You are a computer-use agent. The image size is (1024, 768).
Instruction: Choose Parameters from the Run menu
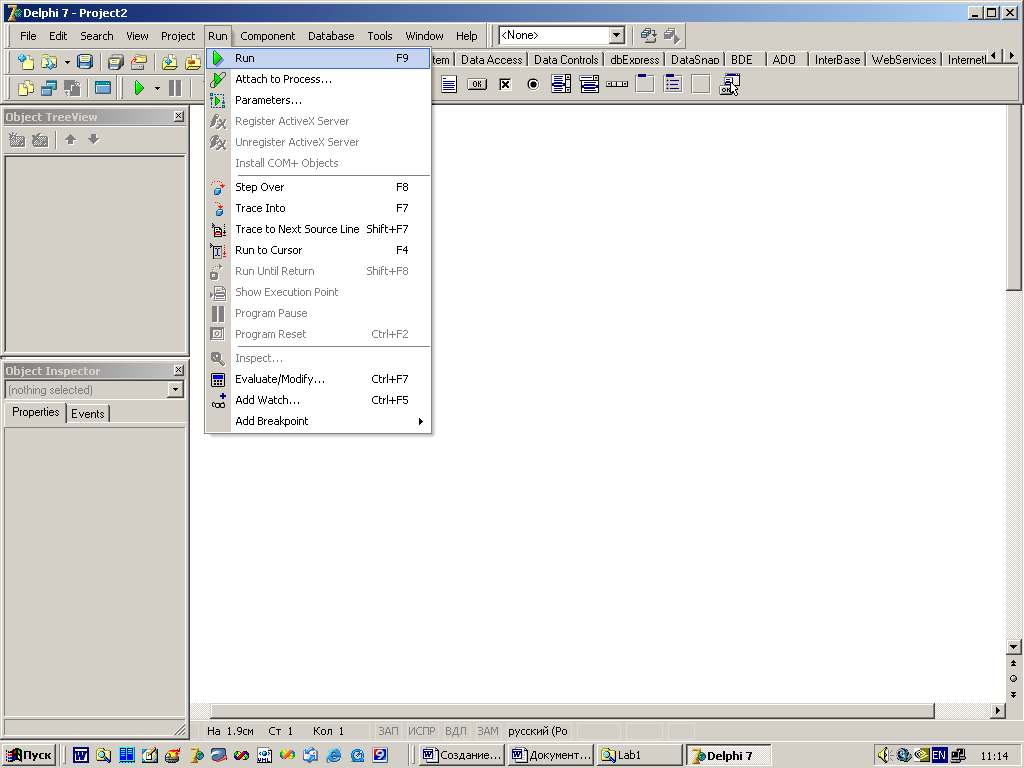(319, 100)
